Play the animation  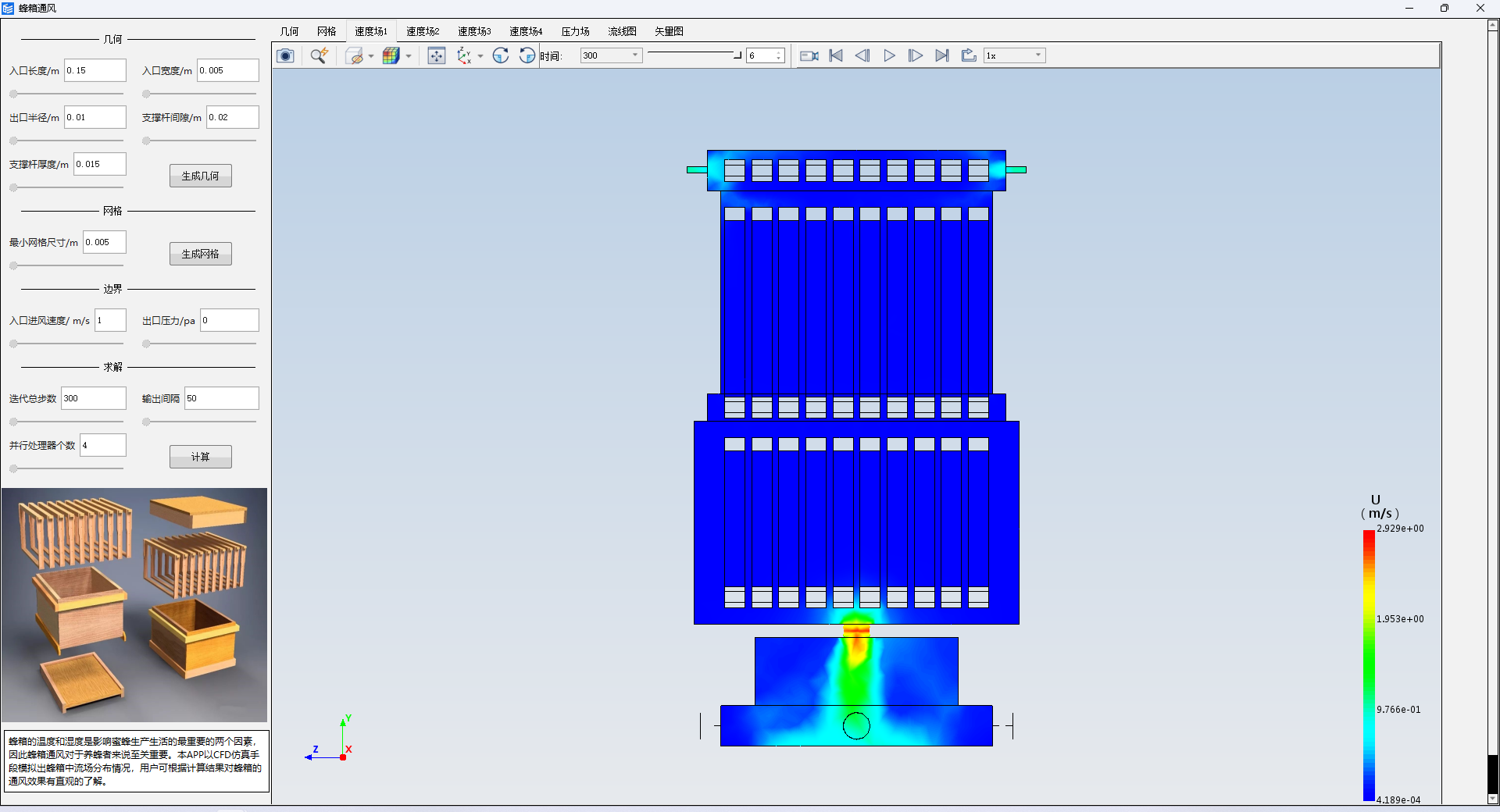click(889, 55)
